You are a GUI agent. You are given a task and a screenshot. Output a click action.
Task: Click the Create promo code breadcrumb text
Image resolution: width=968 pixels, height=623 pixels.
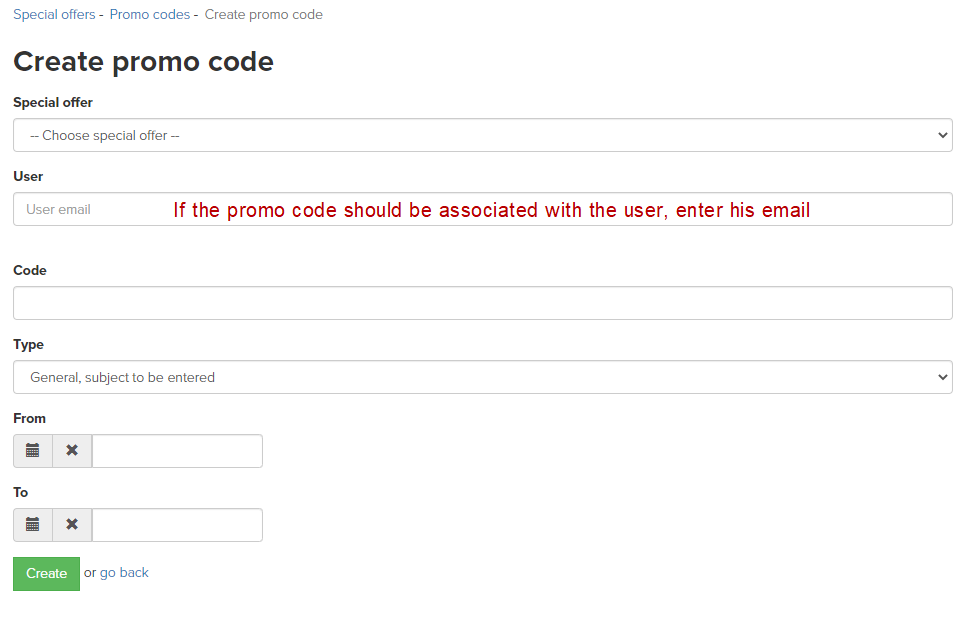click(x=264, y=14)
